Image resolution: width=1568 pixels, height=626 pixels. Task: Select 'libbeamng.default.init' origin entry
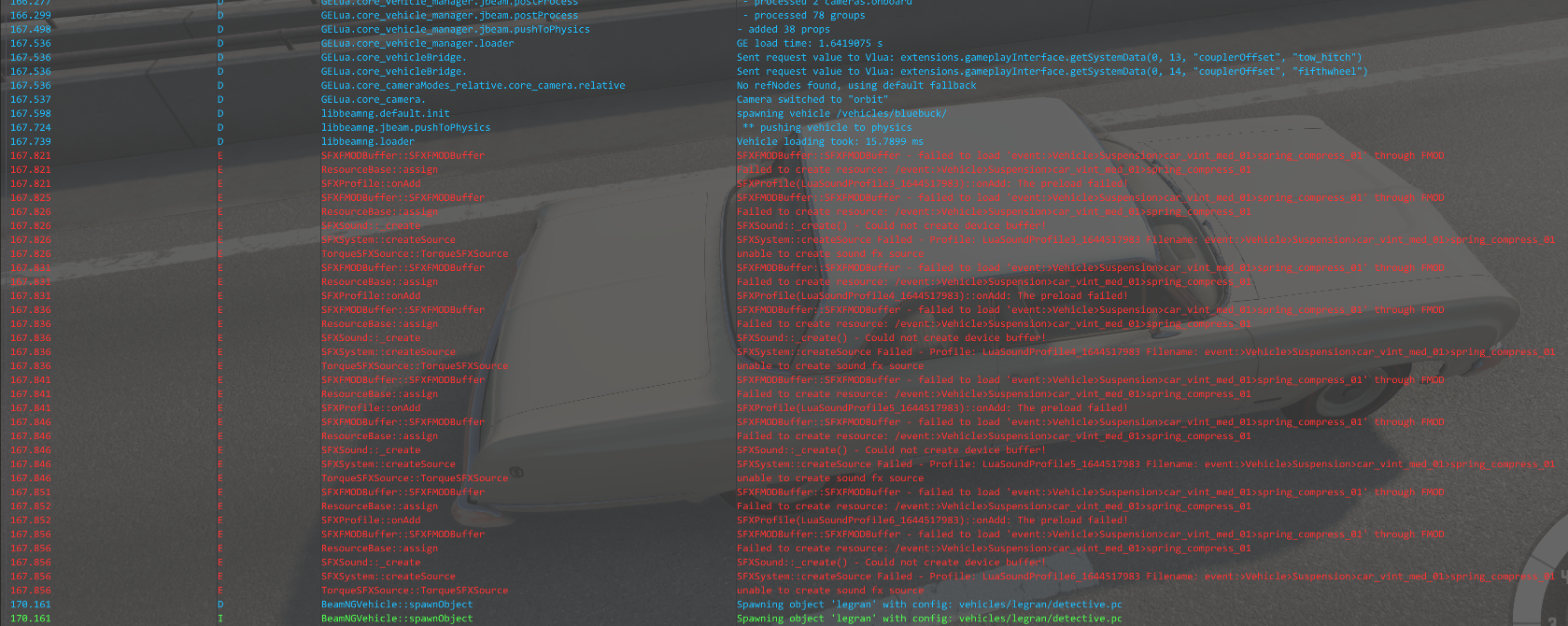[x=385, y=113]
